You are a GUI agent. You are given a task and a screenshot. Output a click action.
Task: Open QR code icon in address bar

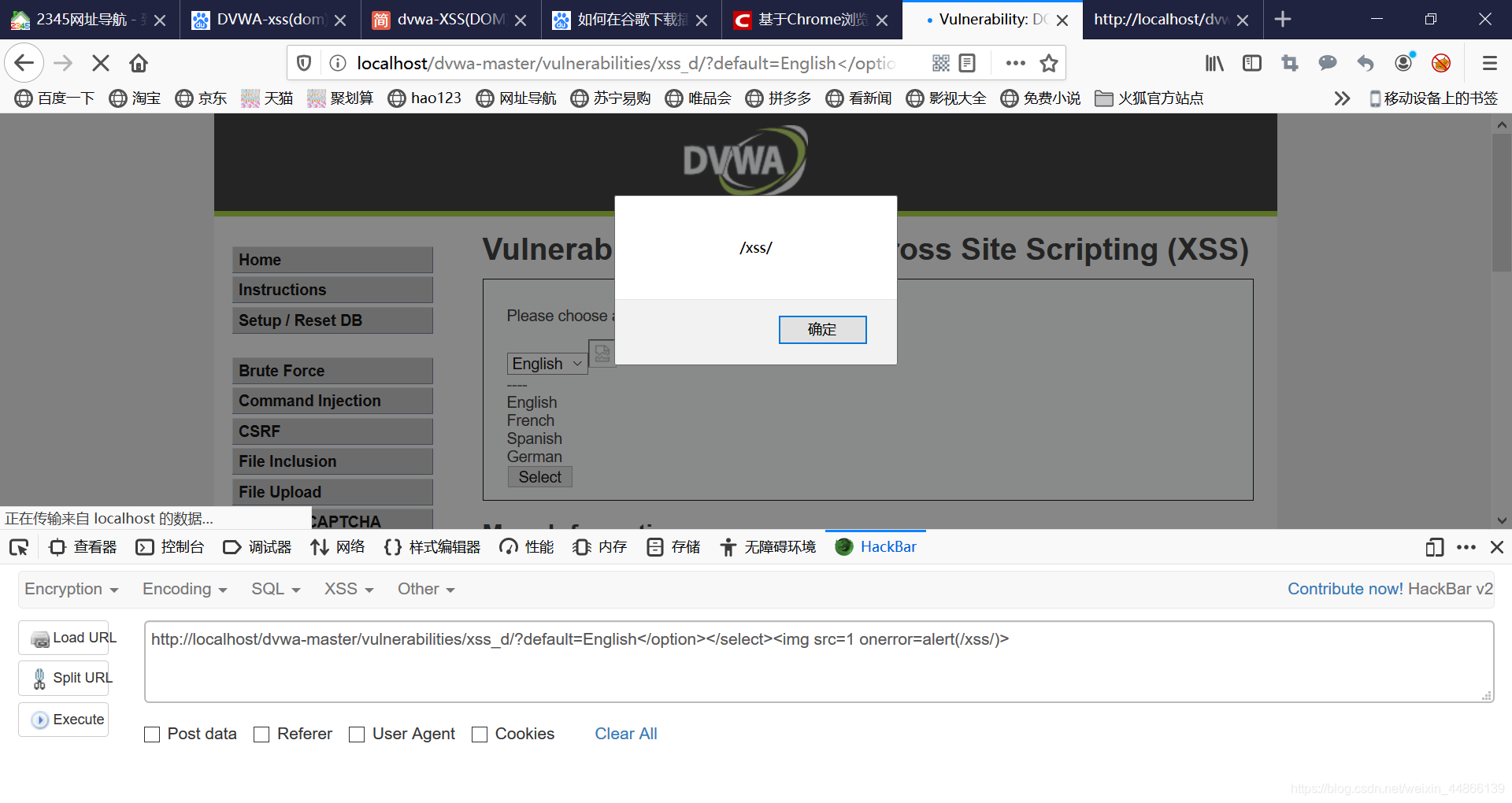point(940,63)
